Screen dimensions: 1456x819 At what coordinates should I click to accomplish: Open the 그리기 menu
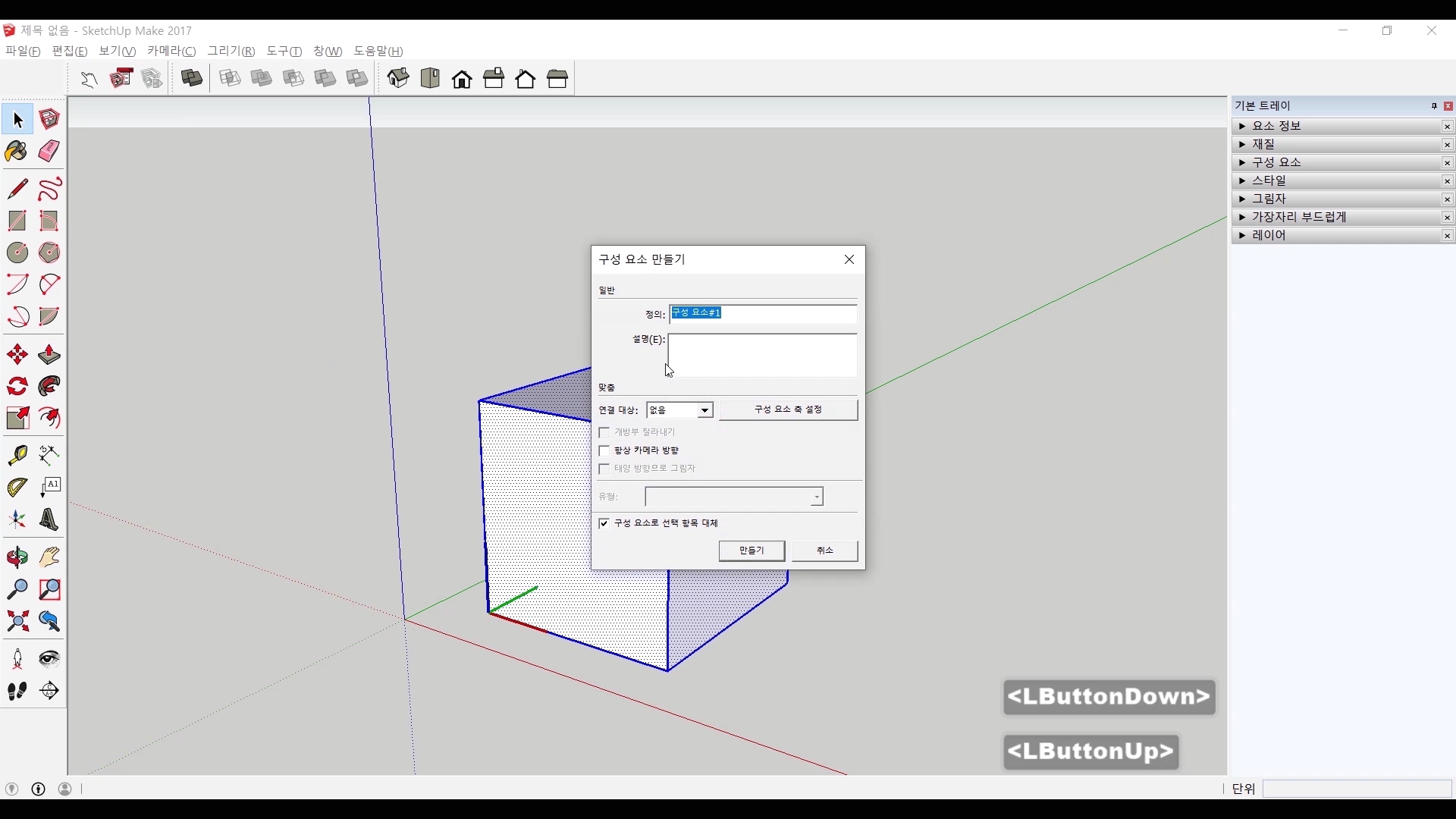pyautogui.click(x=231, y=51)
